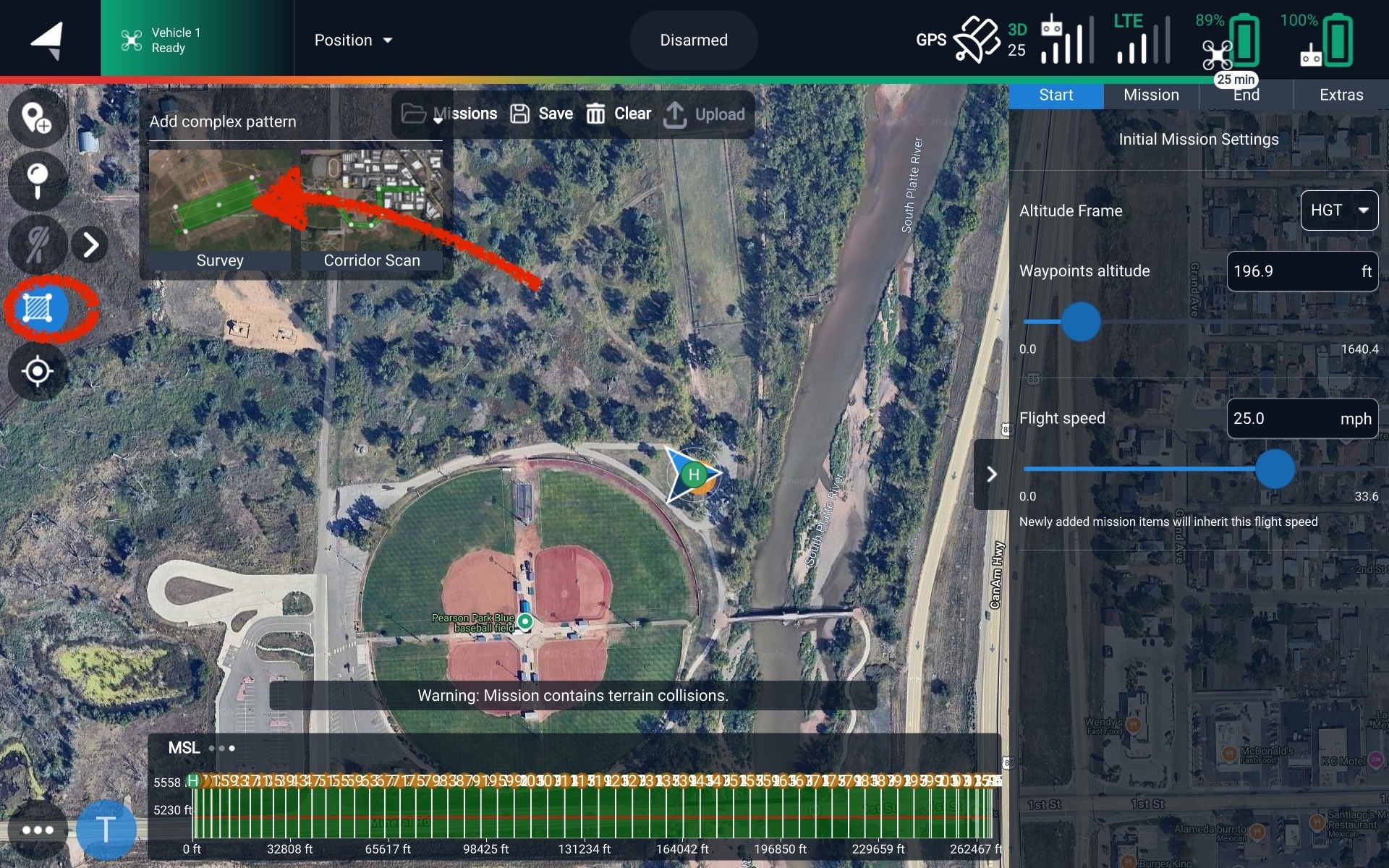The width and height of the screenshot is (1389, 868).
Task: Switch to the Mission tab
Action: 1150,95
